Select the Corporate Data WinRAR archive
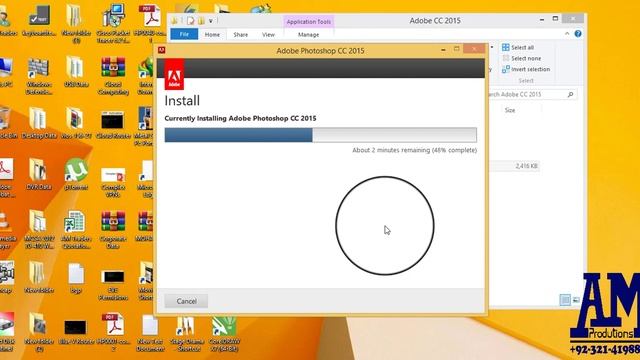 [113, 229]
